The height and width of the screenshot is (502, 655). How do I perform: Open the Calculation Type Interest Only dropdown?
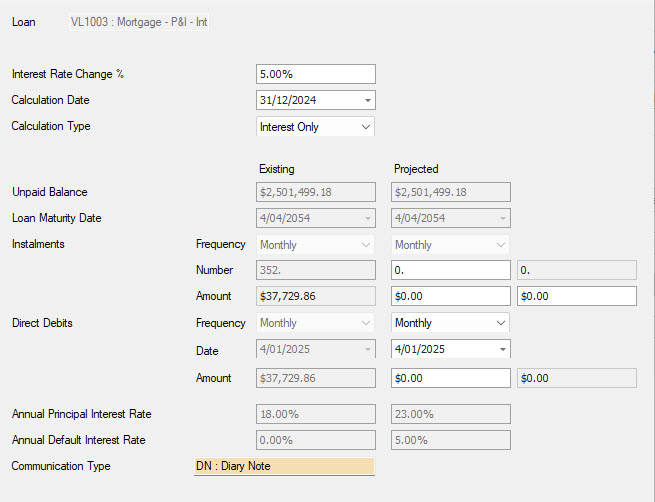315,127
